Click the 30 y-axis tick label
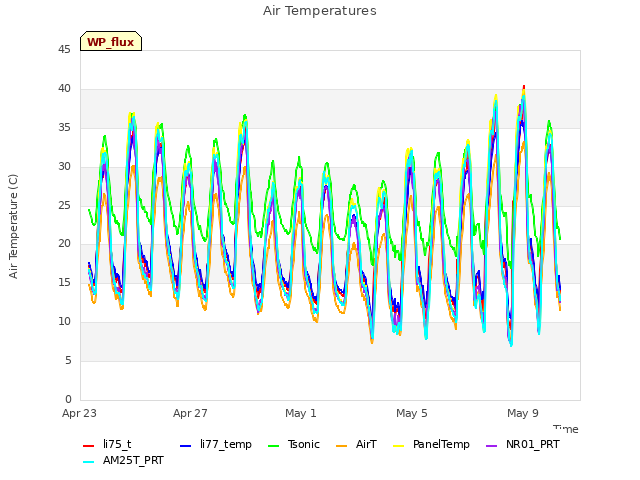Viewport: 640px width, 480px height. coord(64,166)
